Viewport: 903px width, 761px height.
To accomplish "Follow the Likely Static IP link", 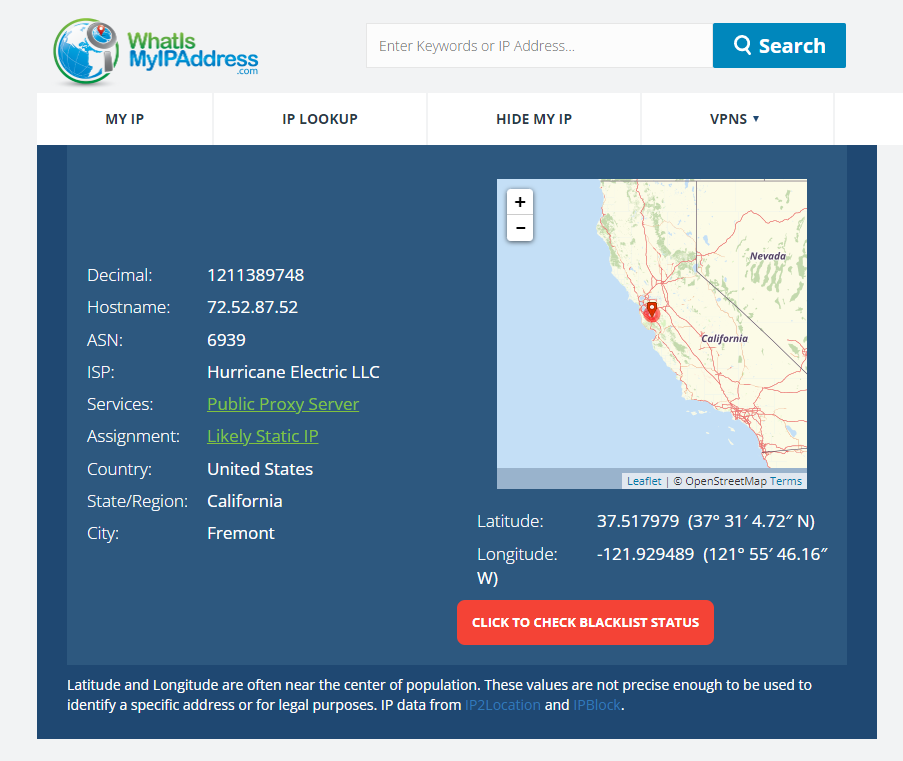I will 263,436.
